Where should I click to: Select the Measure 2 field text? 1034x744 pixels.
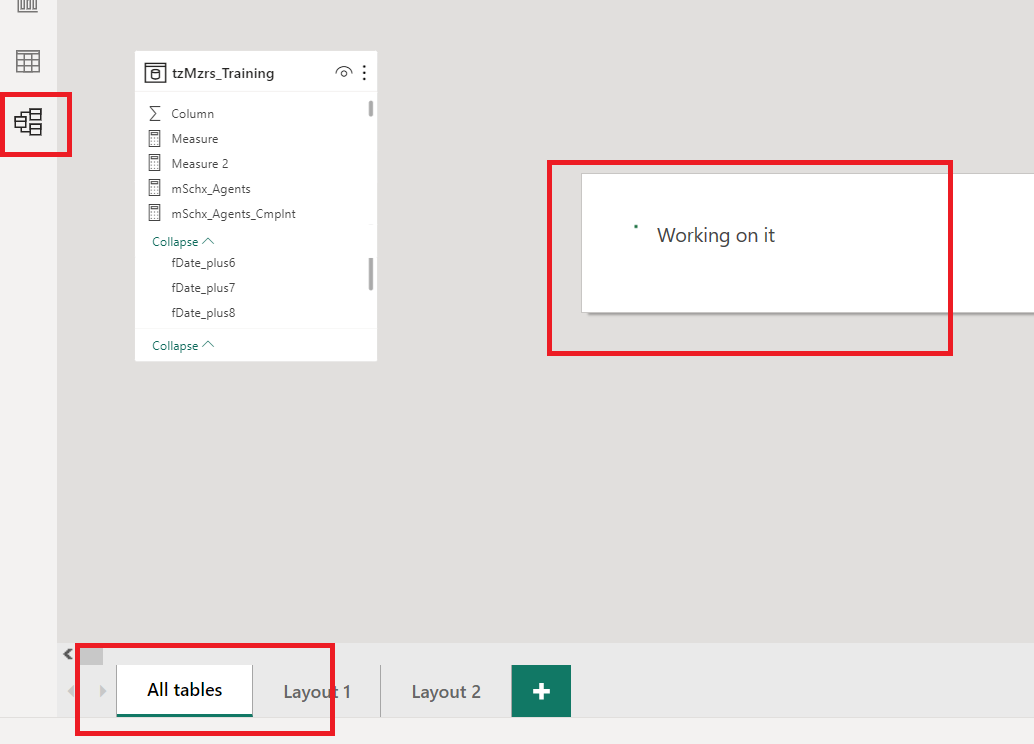[200, 164]
